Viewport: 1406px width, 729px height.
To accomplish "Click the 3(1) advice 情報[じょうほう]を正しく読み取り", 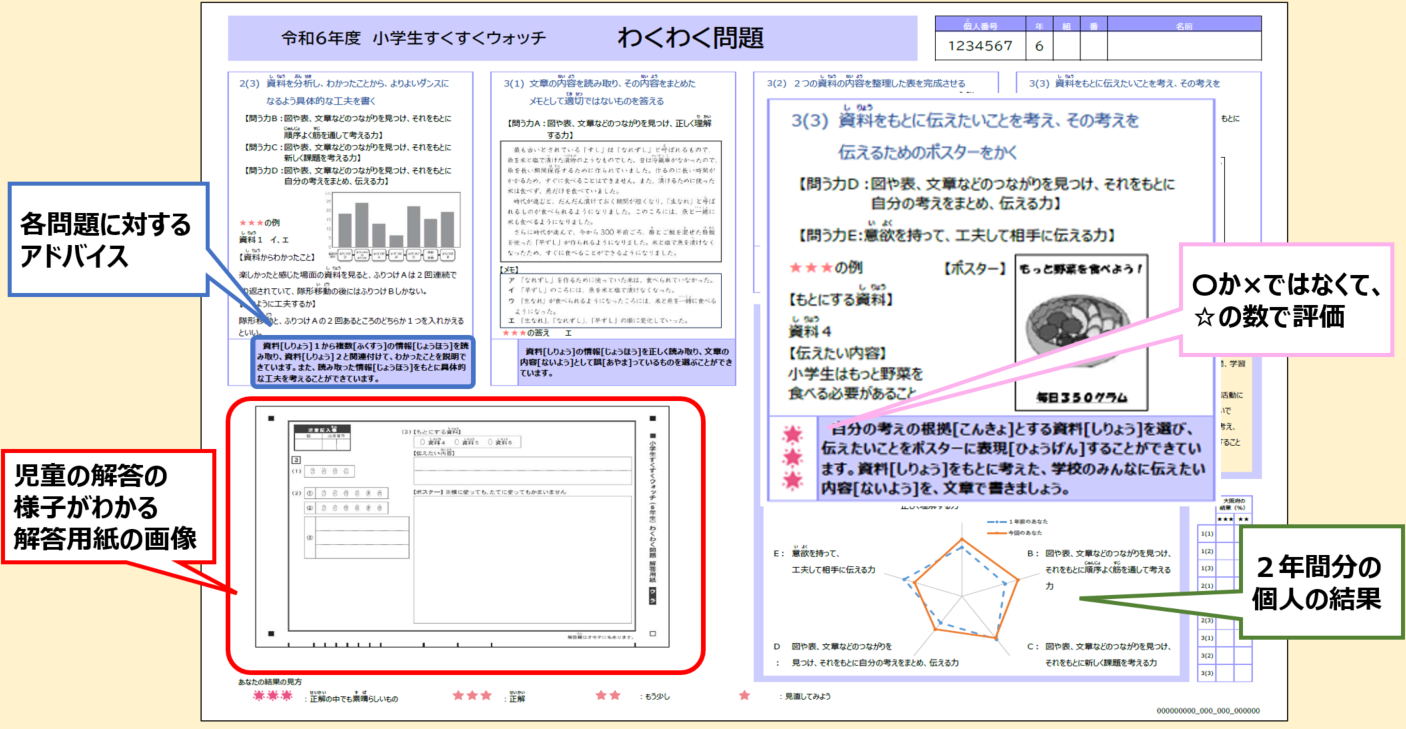I will point(626,361).
